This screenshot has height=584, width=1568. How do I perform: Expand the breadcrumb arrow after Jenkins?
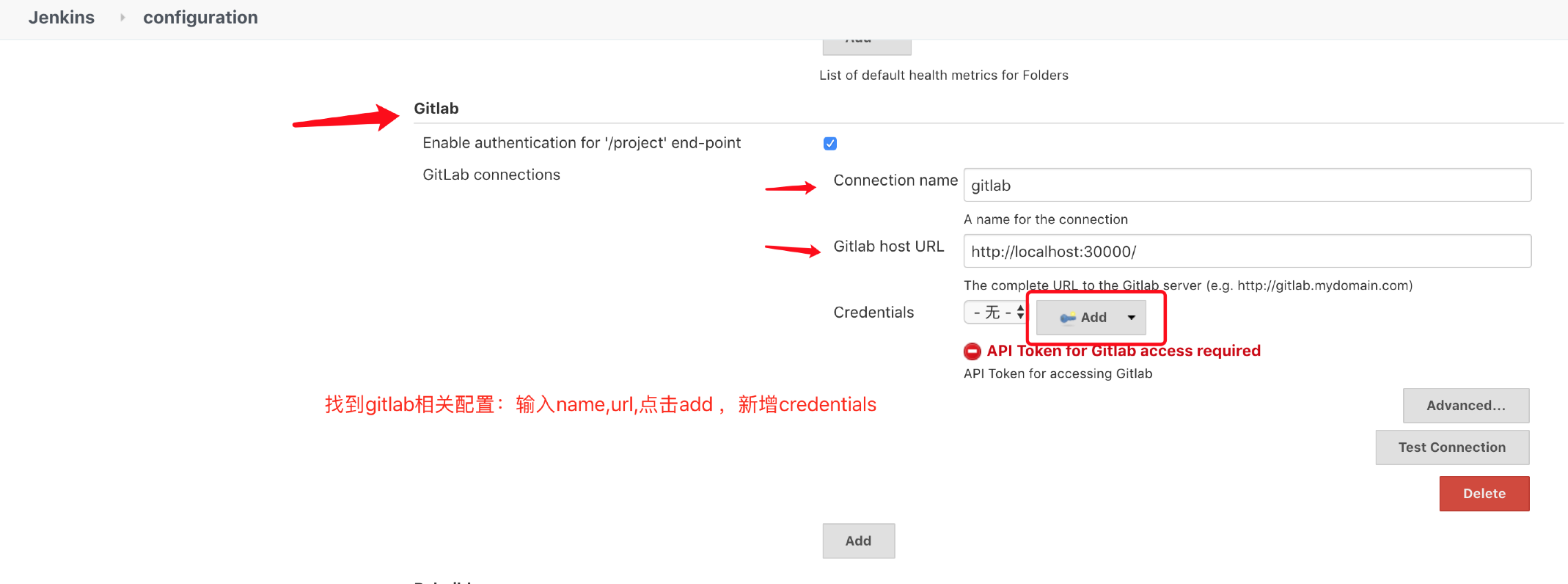[122, 18]
